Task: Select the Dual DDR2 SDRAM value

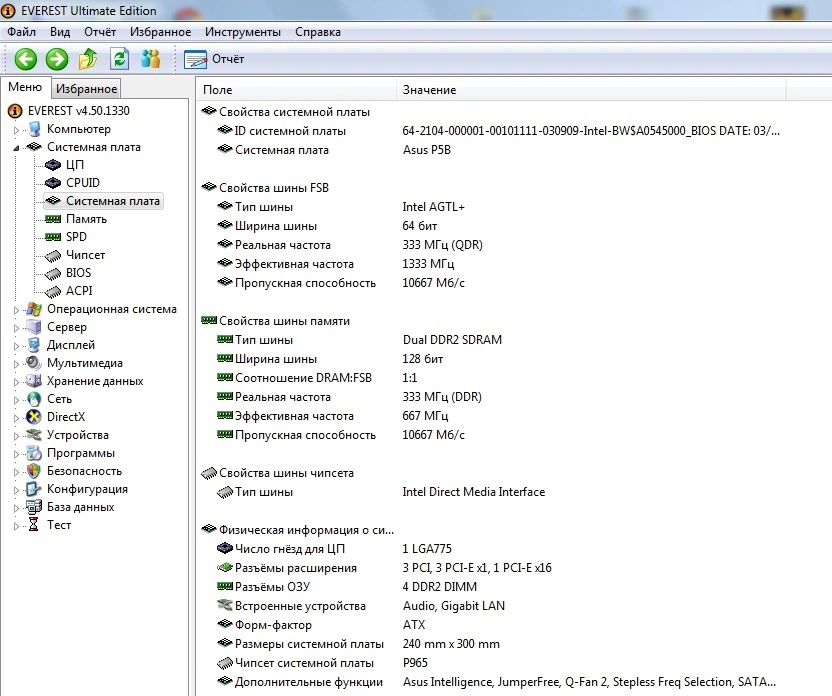Action: click(x=452, y=340)
